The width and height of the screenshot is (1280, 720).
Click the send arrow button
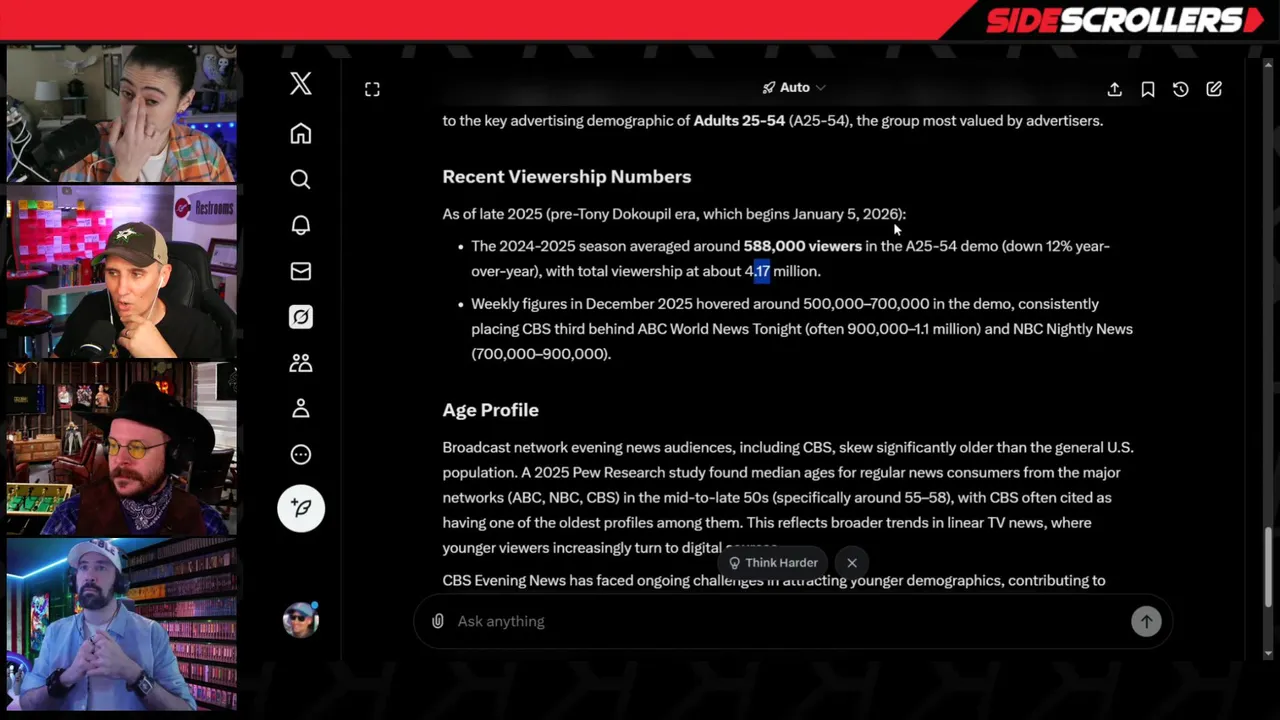[x=1146, y=621]
